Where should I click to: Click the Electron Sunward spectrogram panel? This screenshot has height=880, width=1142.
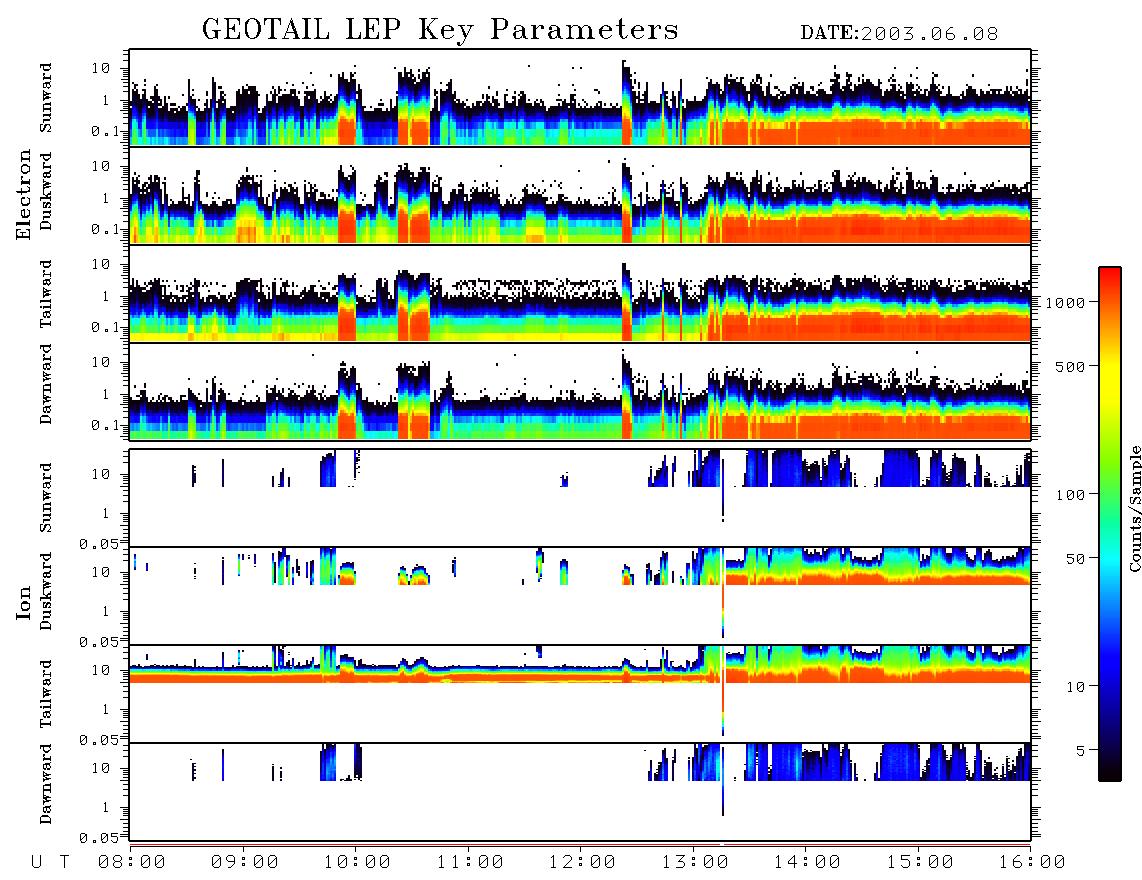580,98
